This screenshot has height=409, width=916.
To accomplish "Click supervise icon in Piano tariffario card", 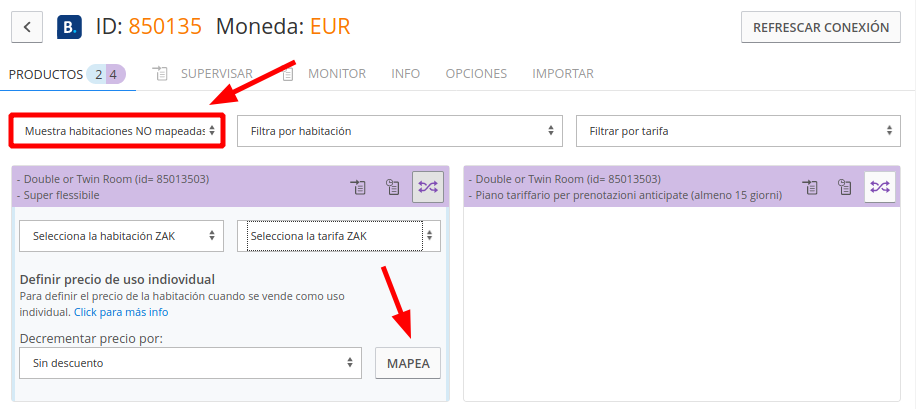I will pos(811,187).
